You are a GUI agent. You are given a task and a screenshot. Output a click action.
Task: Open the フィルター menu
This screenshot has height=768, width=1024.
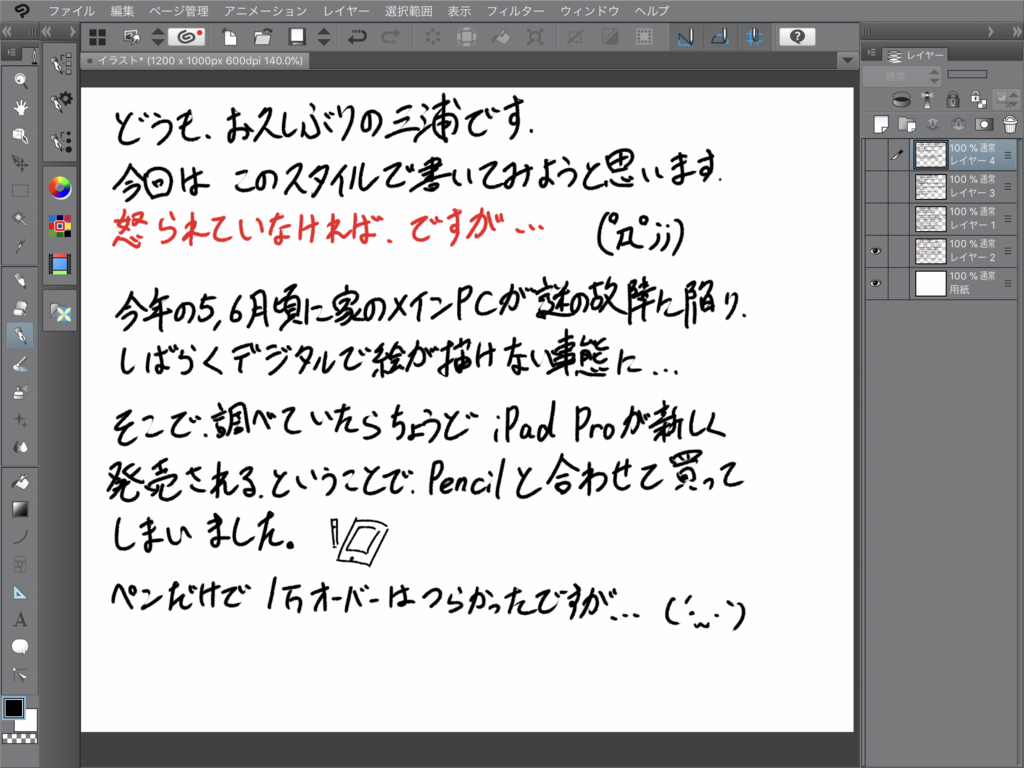click(513, 12)
